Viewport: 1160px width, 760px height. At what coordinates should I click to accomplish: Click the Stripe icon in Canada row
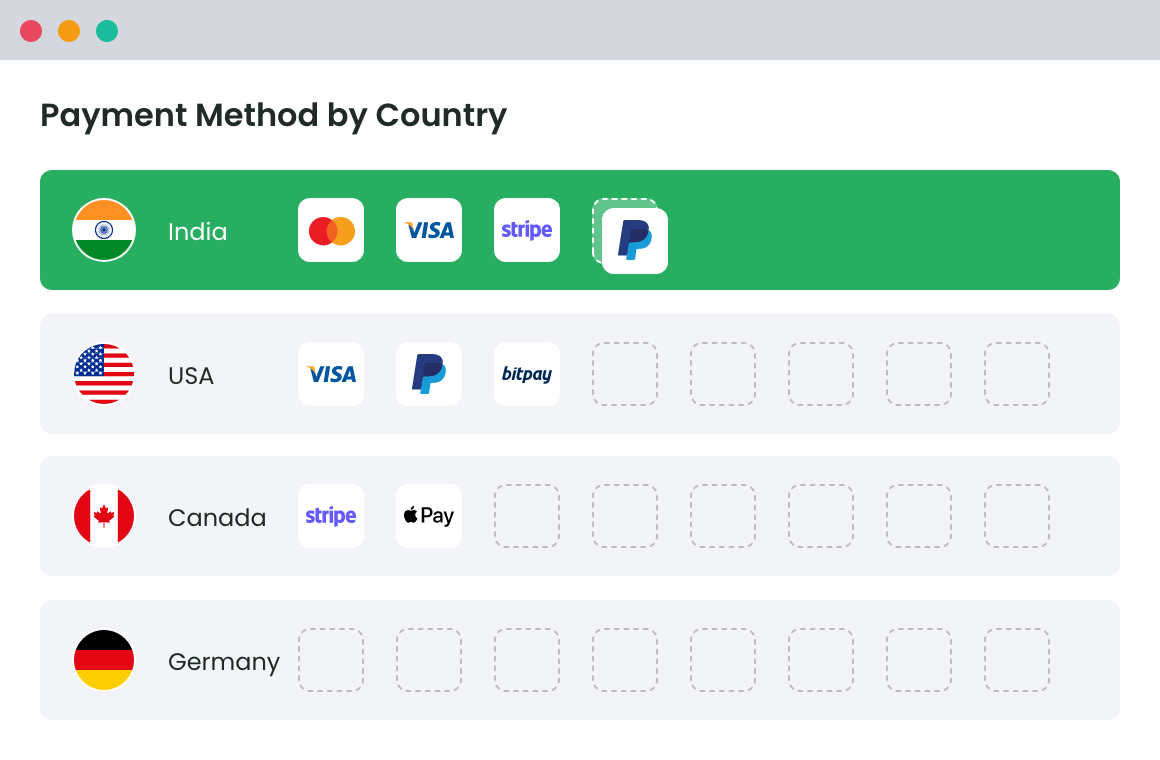(x=331, y=516)
